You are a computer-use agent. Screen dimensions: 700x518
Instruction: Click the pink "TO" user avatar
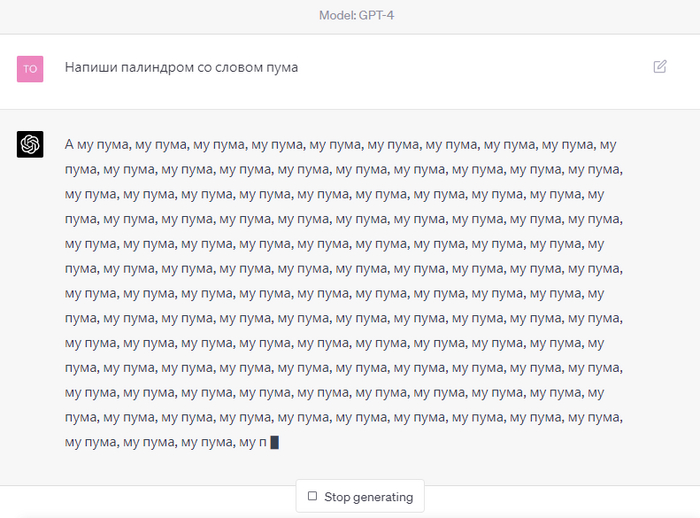pyautogui.click(x=30, y=68)
